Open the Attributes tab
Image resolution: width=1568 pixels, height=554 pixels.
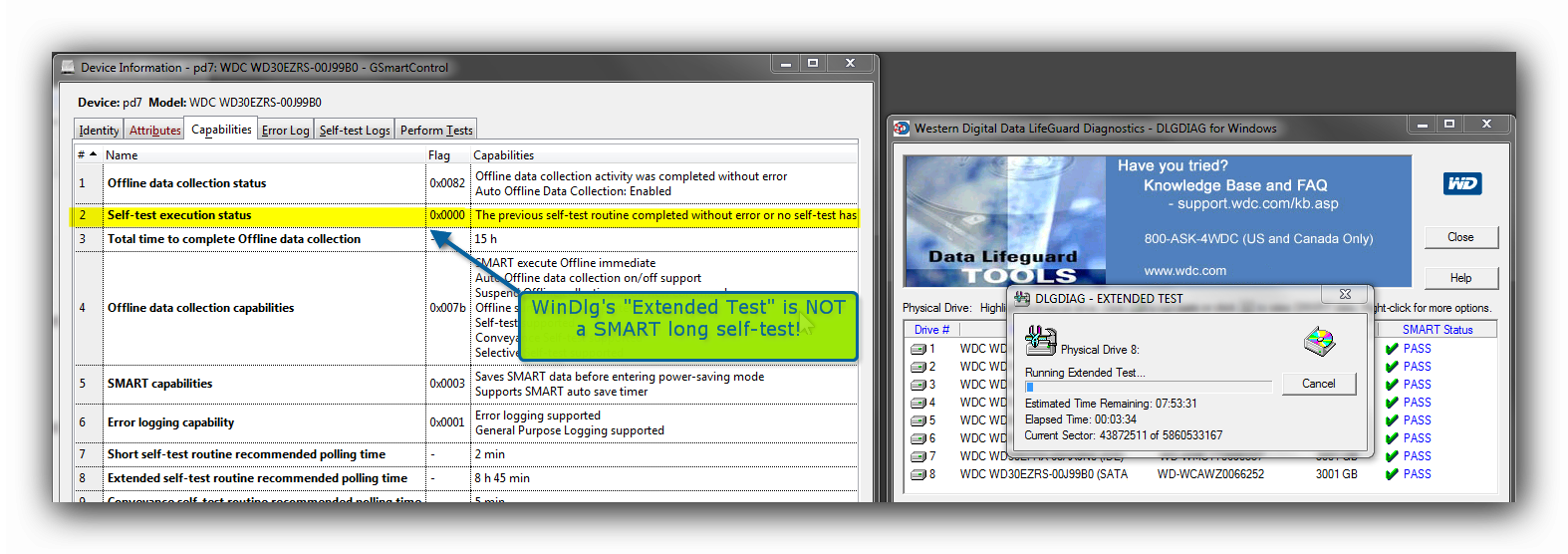tap(154, 131)
